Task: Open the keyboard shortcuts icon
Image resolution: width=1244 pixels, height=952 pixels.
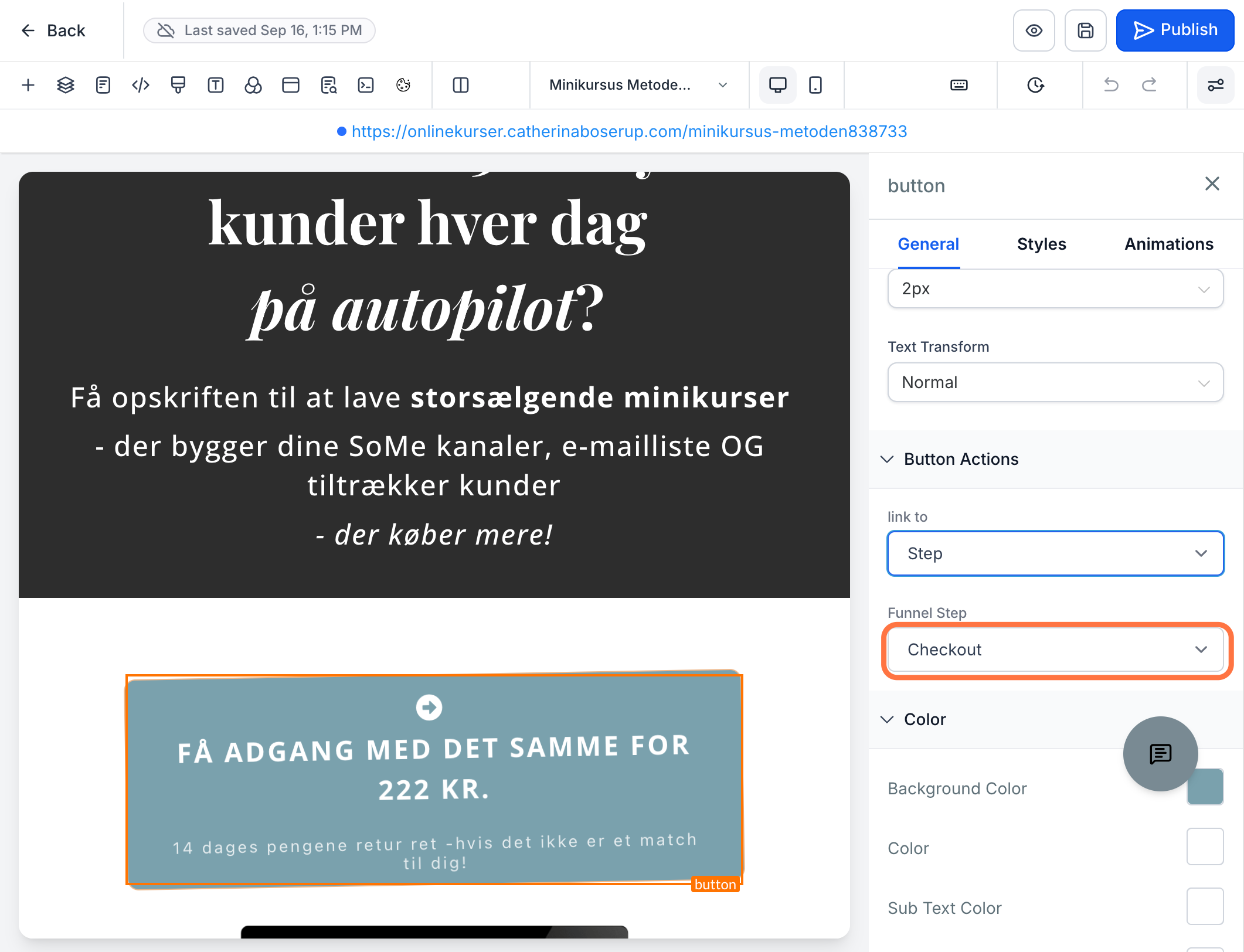Action: point(959,86)
